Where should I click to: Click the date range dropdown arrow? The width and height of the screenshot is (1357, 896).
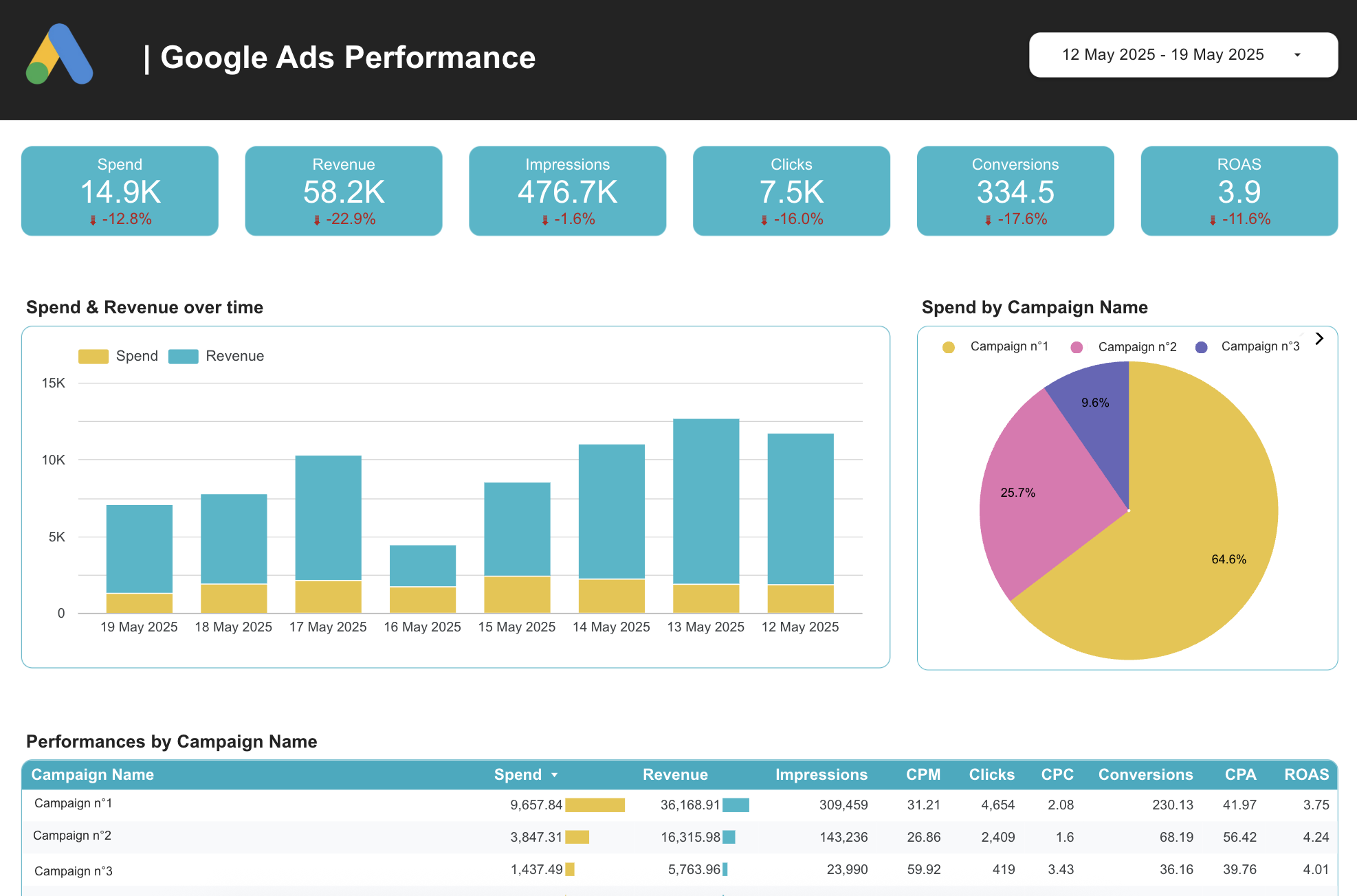tap(1297, 55)
